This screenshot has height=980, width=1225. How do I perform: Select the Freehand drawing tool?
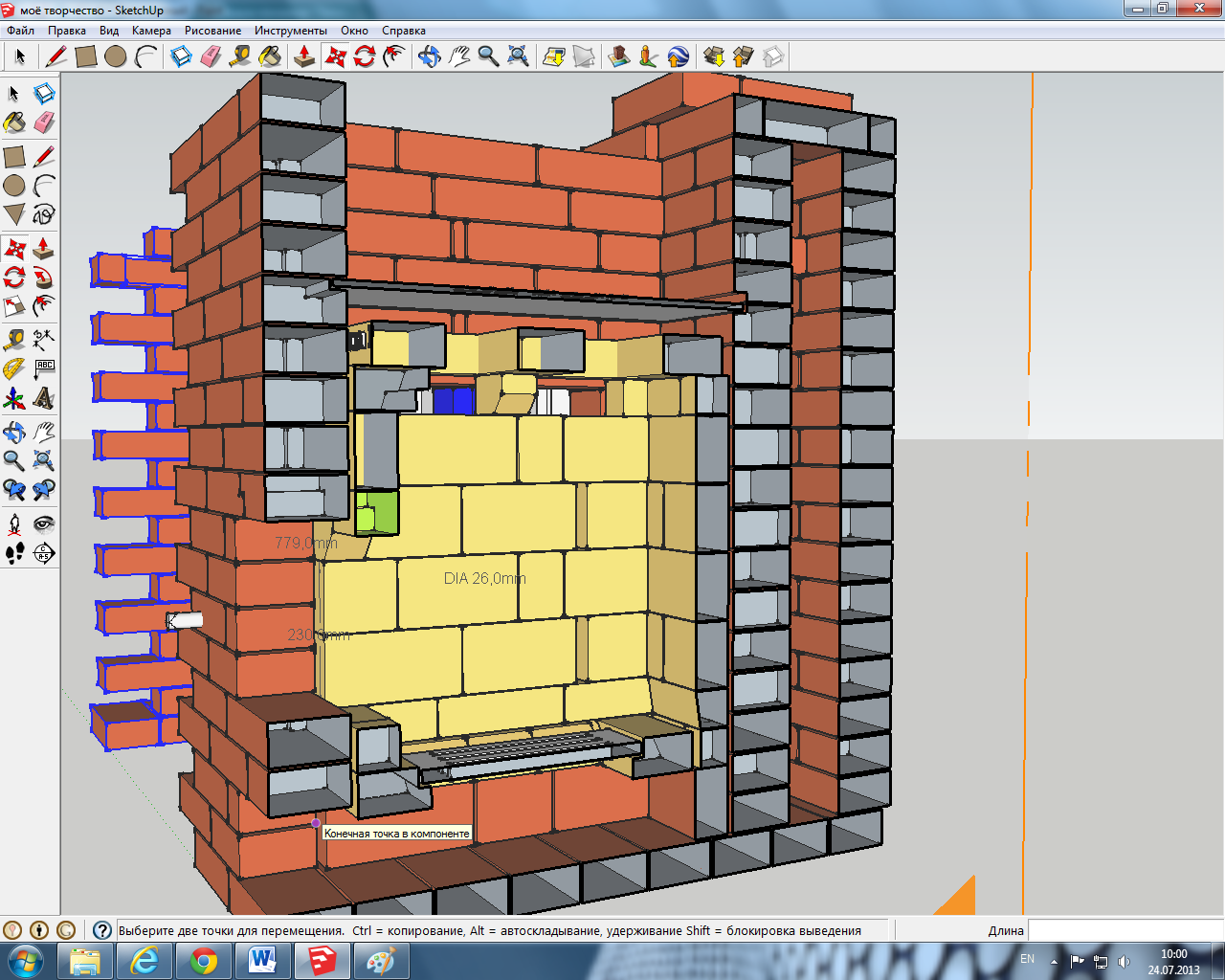click(44, 213)
